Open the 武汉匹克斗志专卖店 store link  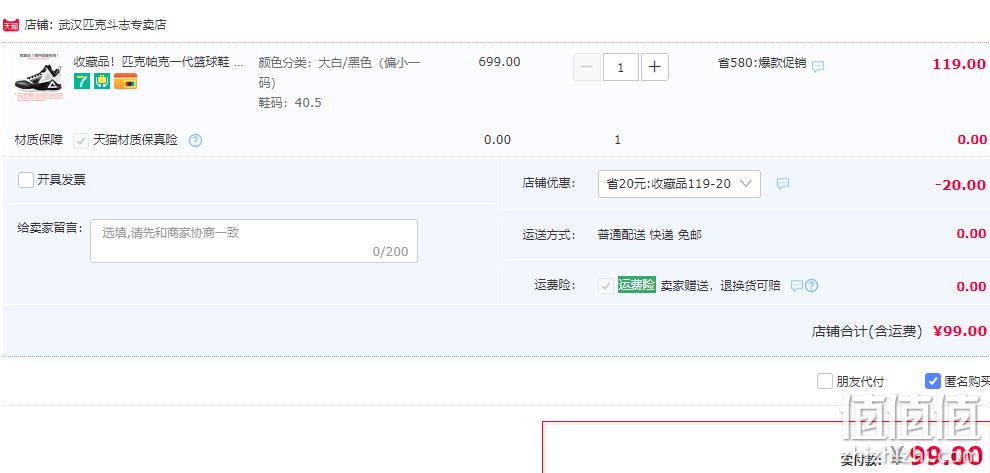point(112,25)
